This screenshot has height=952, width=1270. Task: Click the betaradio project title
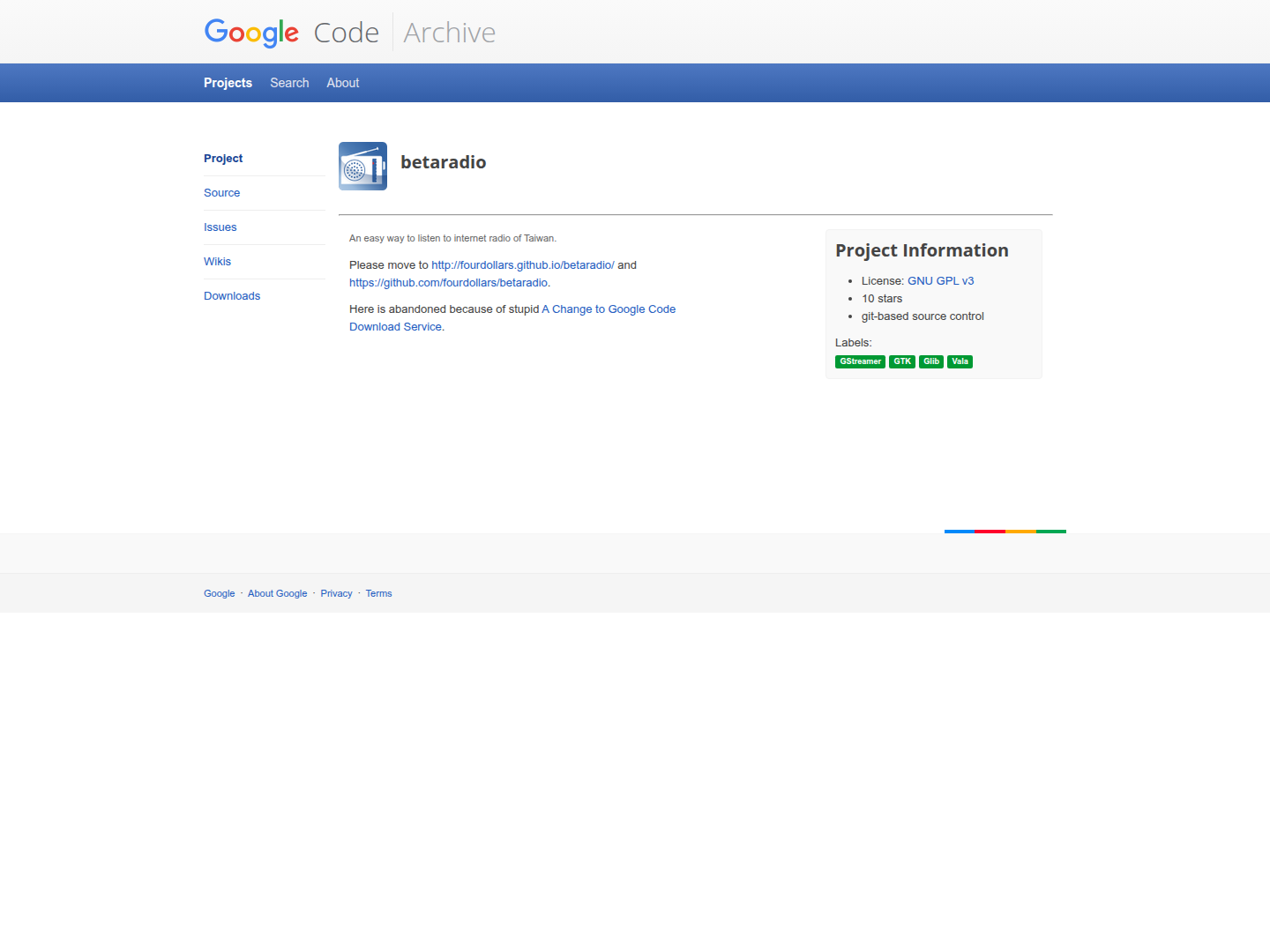[444, 162]
